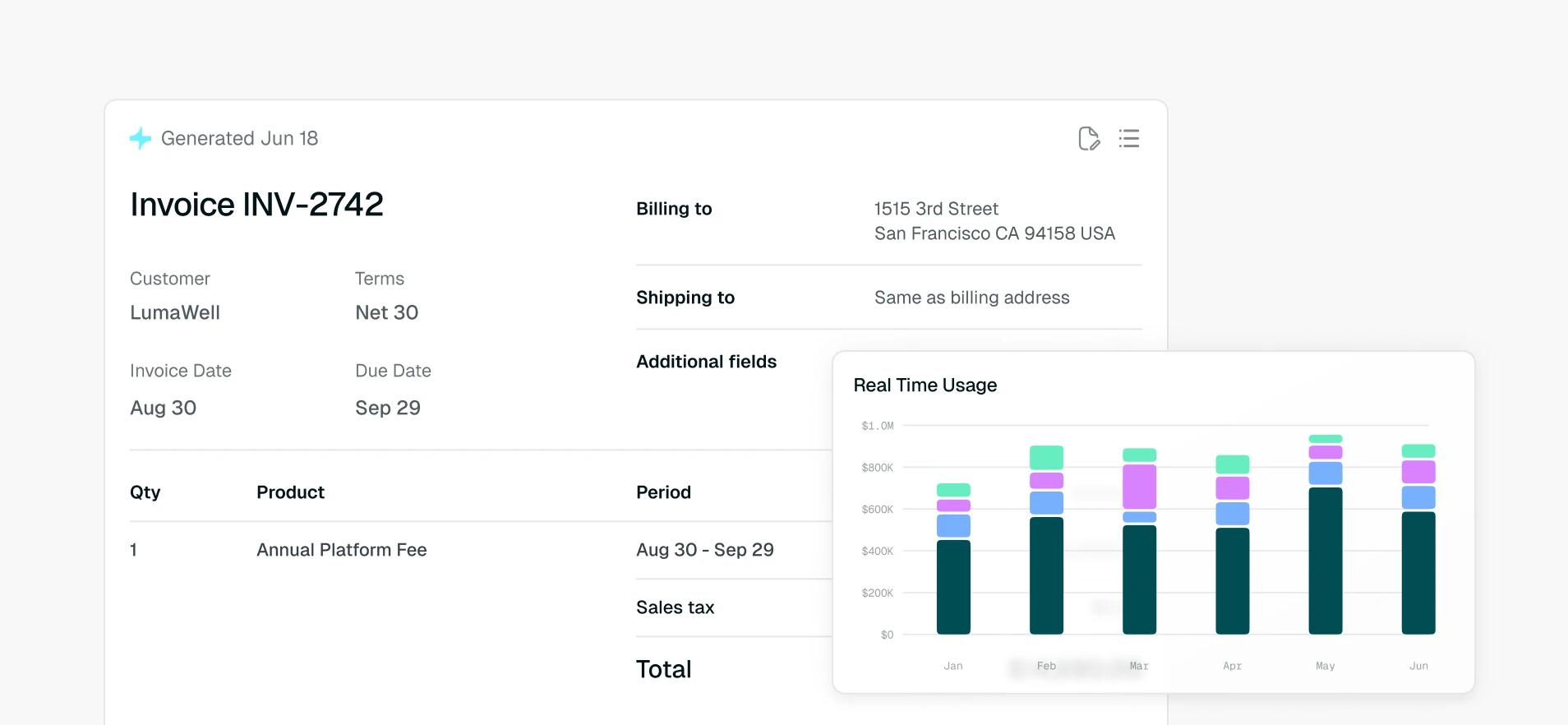Click the Product column header
Viewport: 1568px width, 725px height.
[x=290, y=492]
